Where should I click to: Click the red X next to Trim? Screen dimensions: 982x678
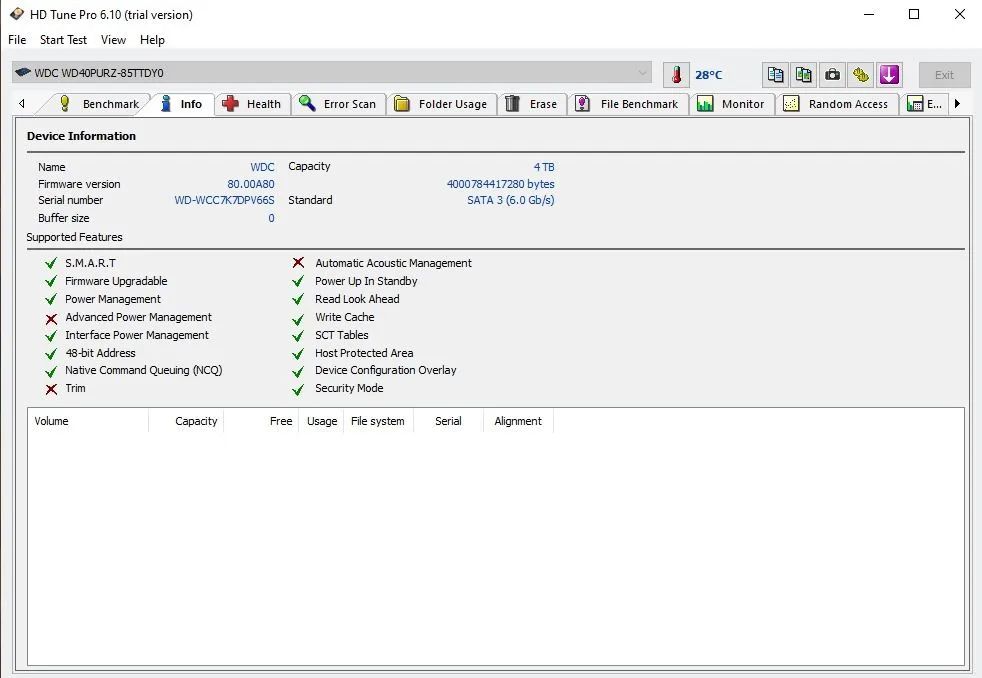pyautogui.click(x=51, y=389)
